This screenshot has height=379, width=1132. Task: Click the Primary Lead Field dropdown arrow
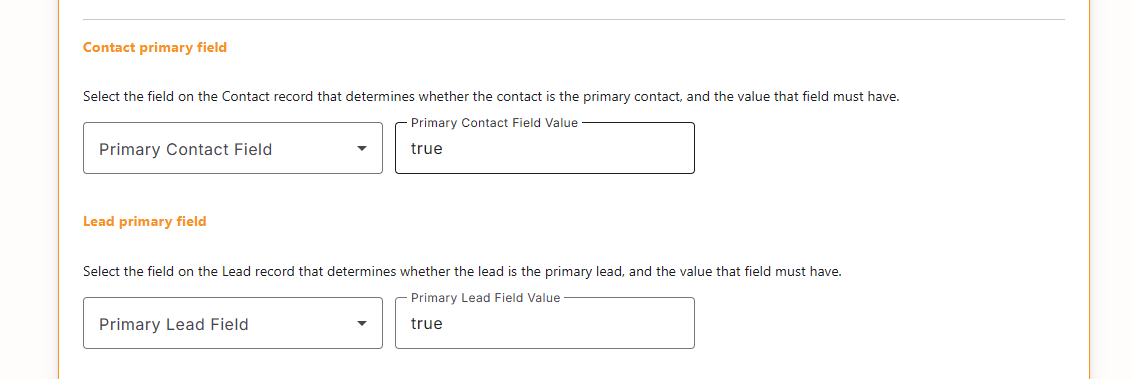(x=362, y=323)
